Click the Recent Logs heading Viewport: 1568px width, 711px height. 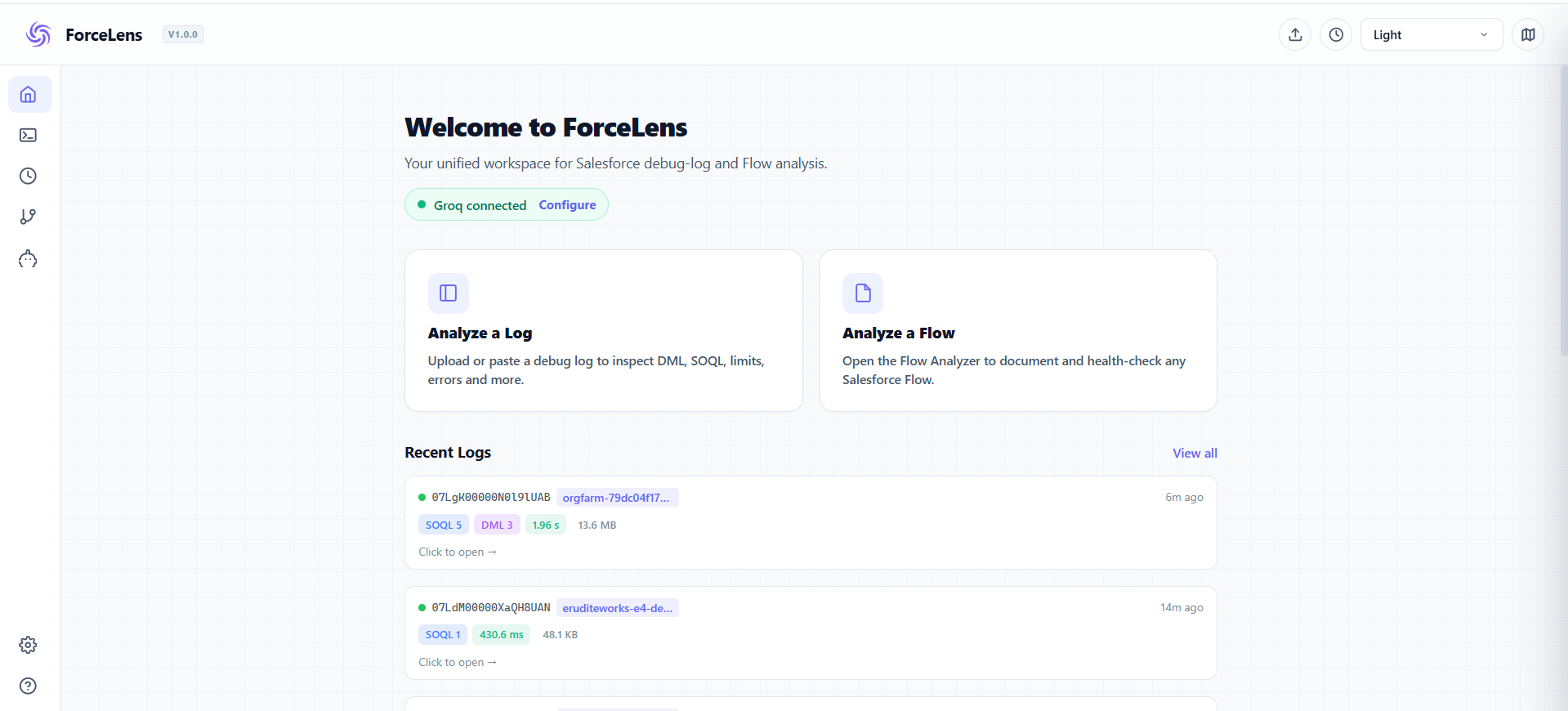pyautogui.click(x=448, y=453)
